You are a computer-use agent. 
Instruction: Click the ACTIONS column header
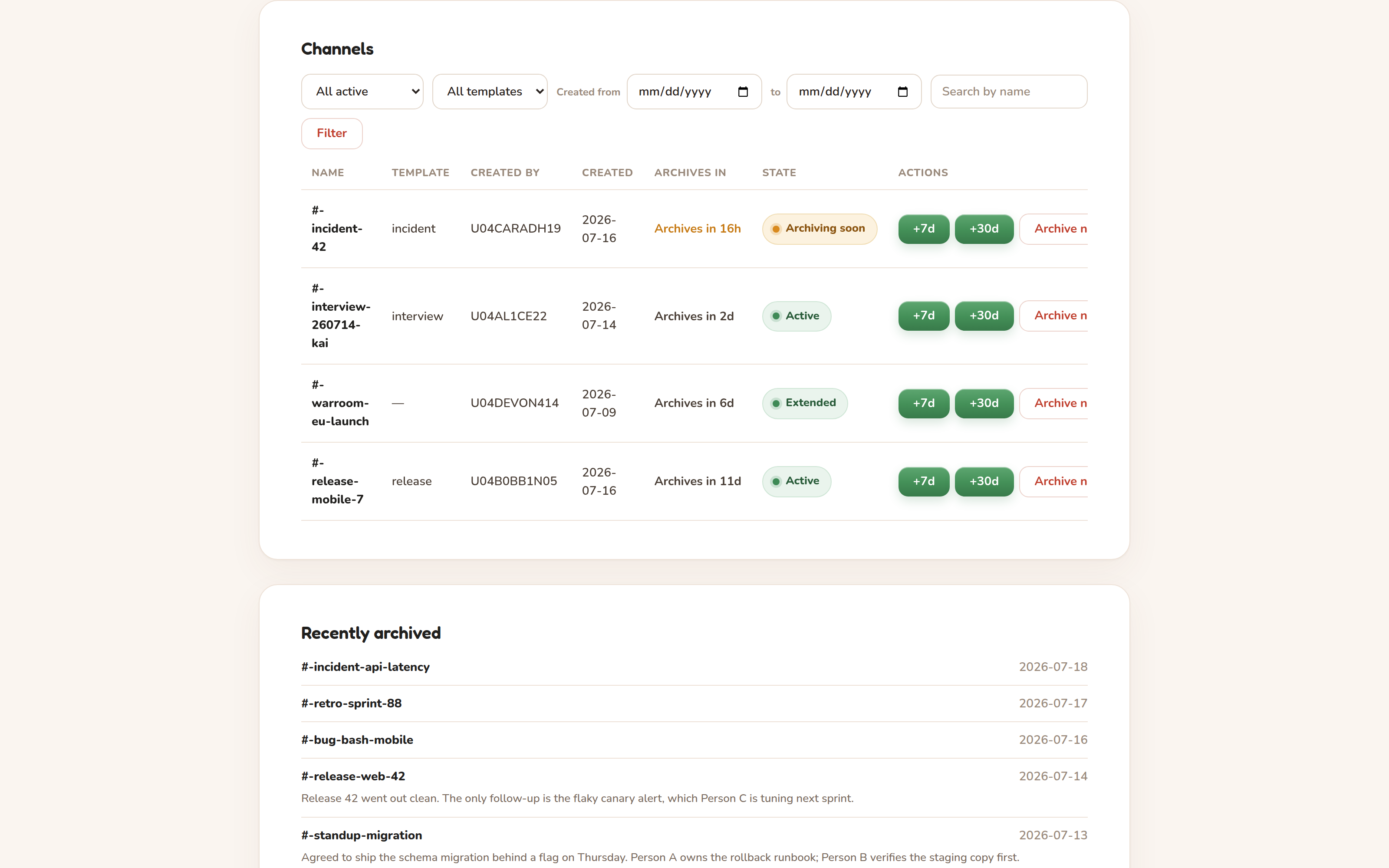pyautogui.click(x=923, y=173)
